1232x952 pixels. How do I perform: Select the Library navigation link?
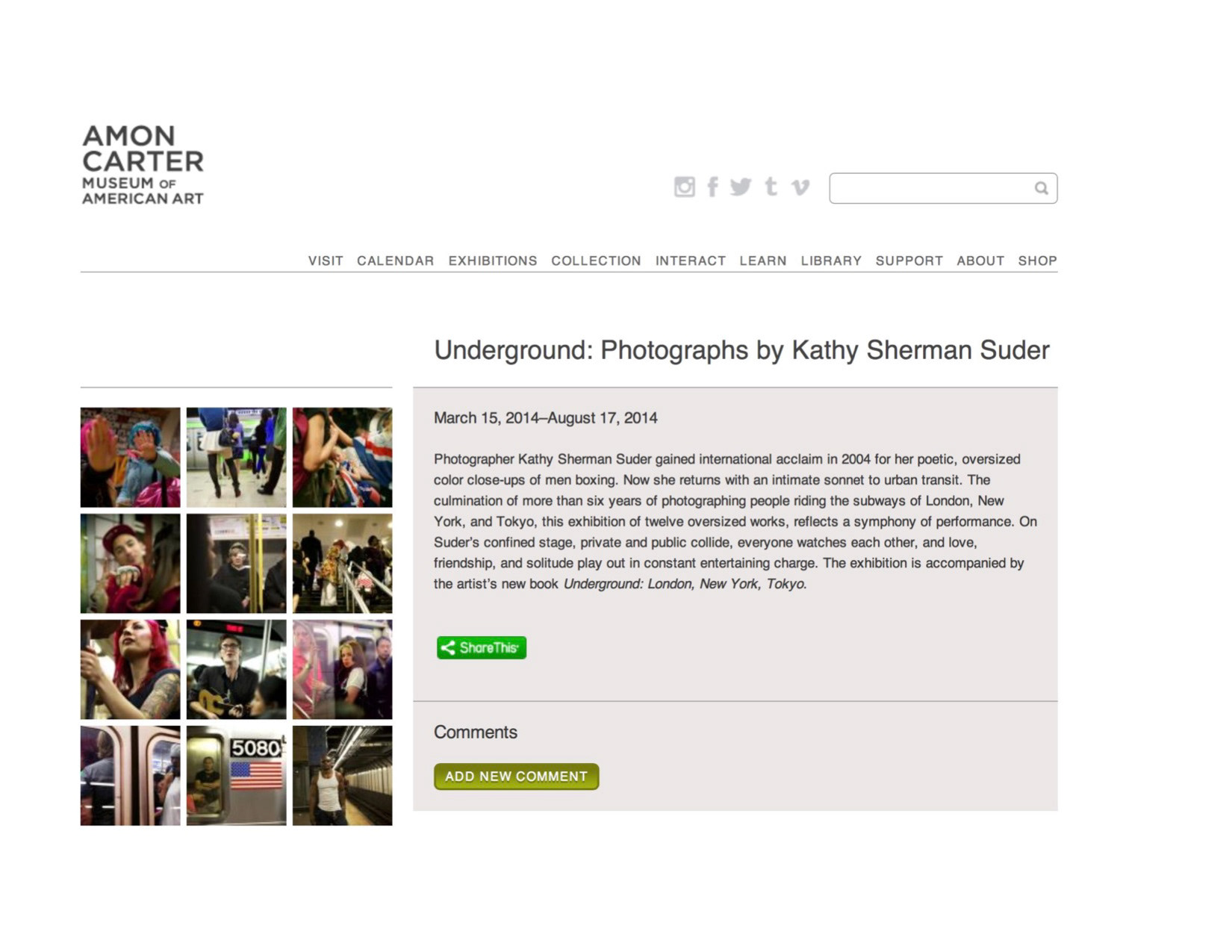pos(831,261)
